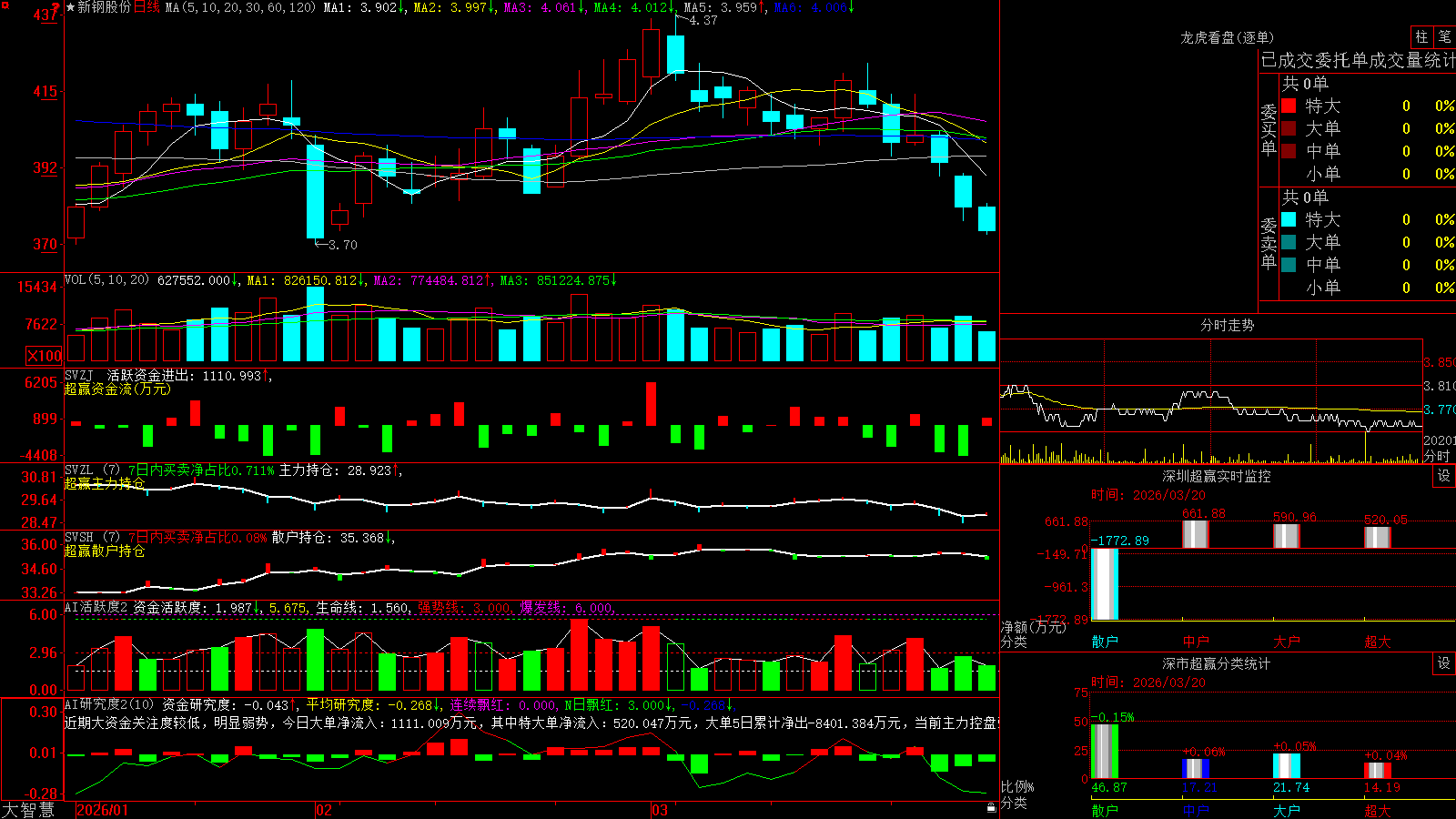Click the ×100 volume multiplier box
Image resolution: width=1456 pixels, height=819 pixels.
[45, 356]
